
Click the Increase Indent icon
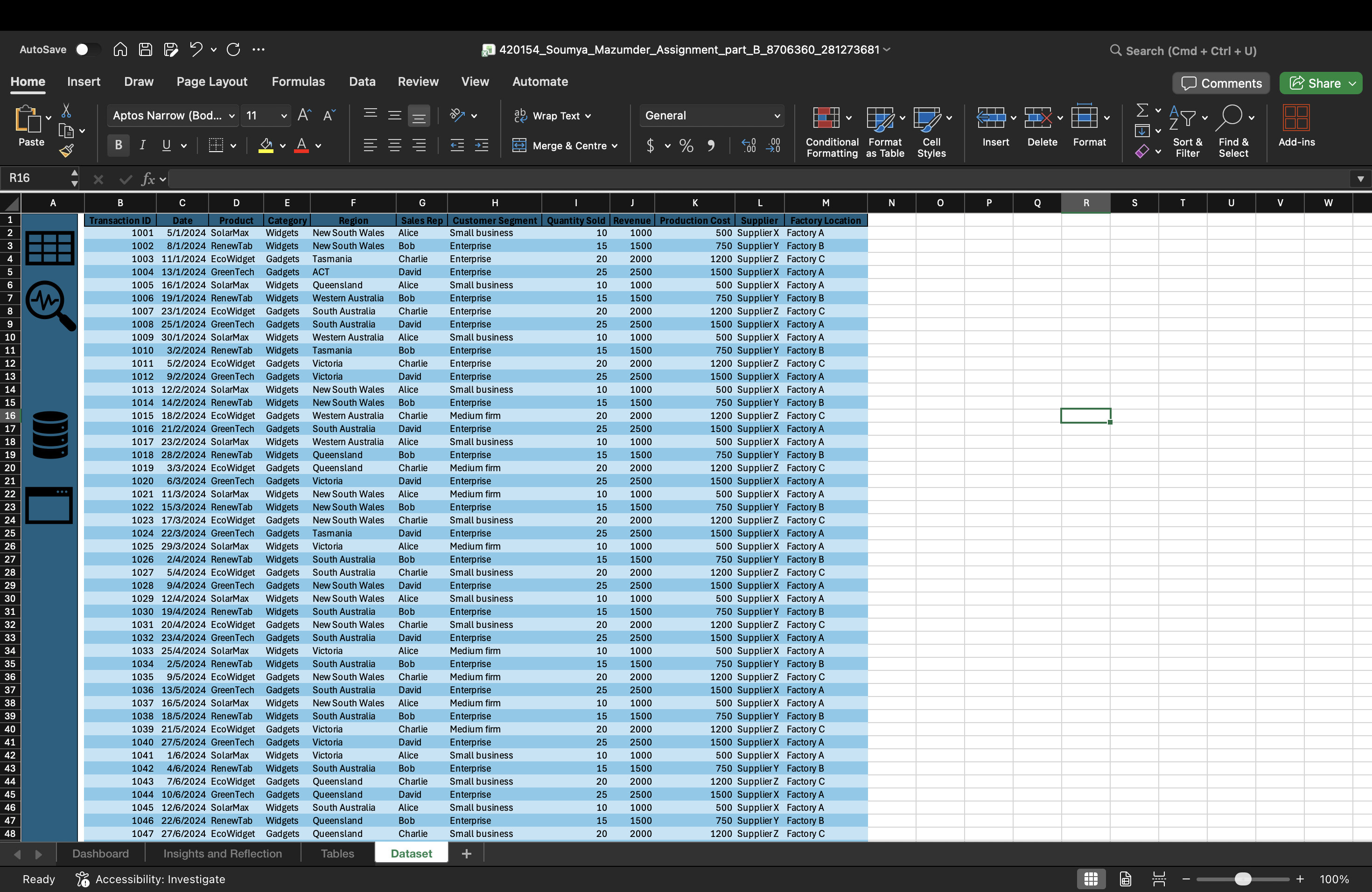tap(482, 145)
